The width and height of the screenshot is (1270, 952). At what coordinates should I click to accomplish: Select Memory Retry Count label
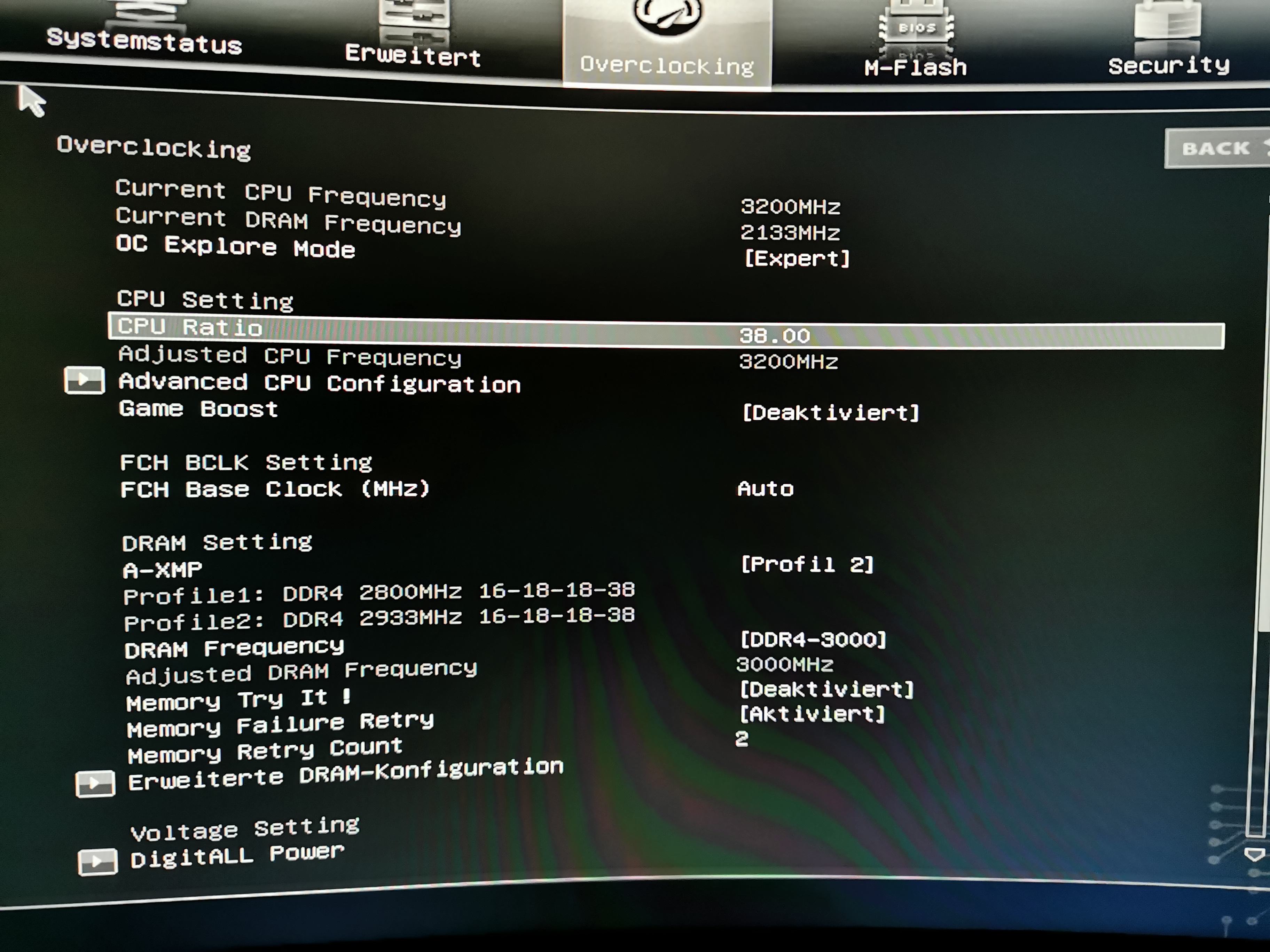(x=265, y=751)
